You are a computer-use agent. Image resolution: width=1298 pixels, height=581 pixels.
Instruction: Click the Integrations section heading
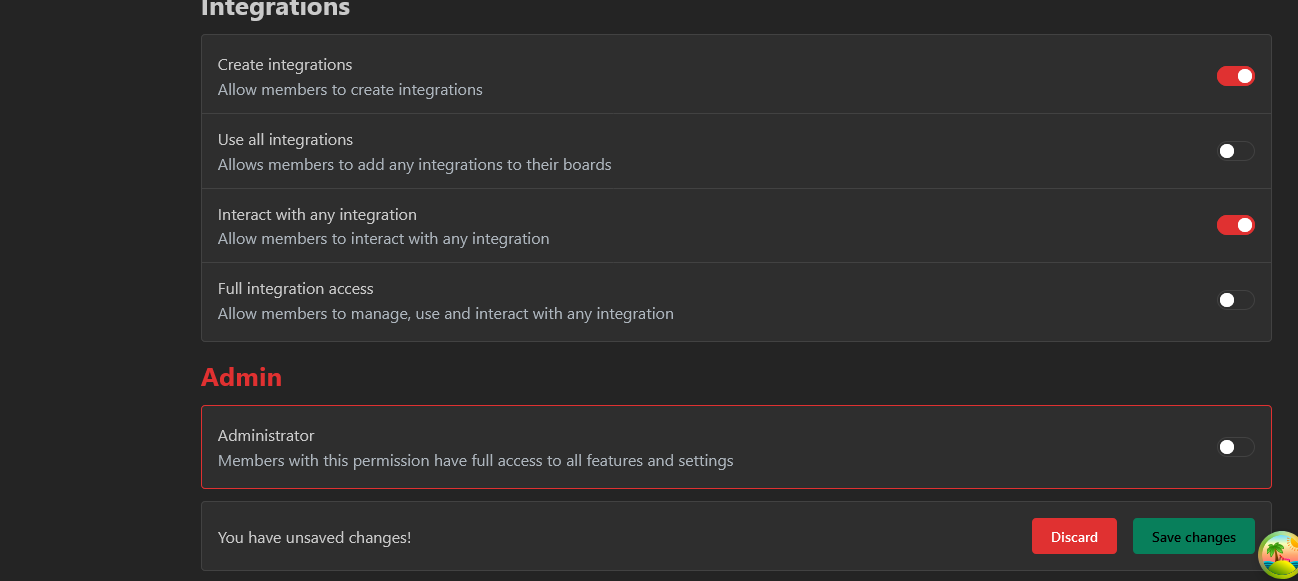(x=275, y=8)
